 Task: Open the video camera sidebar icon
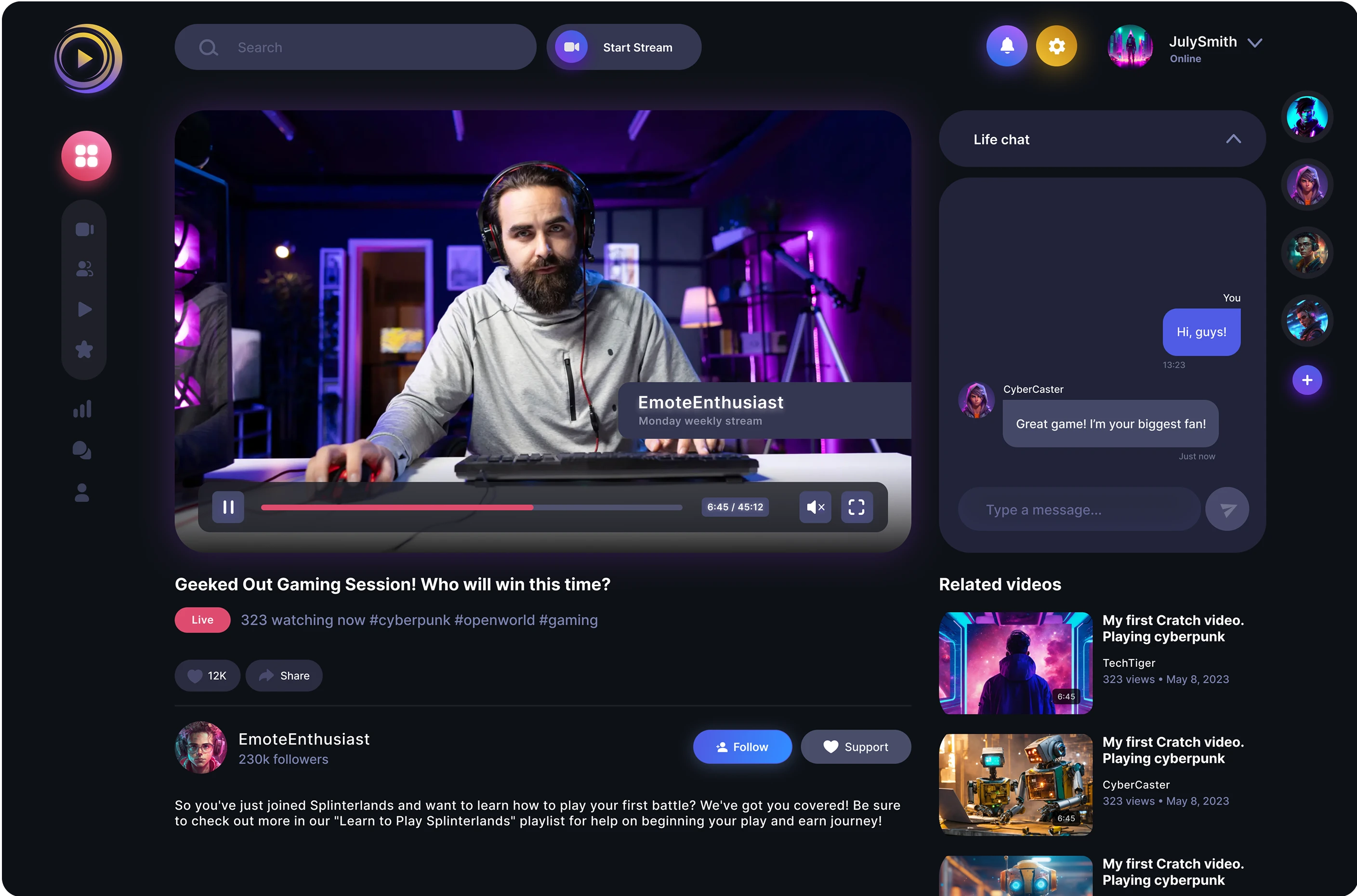[x=85, y=229]
